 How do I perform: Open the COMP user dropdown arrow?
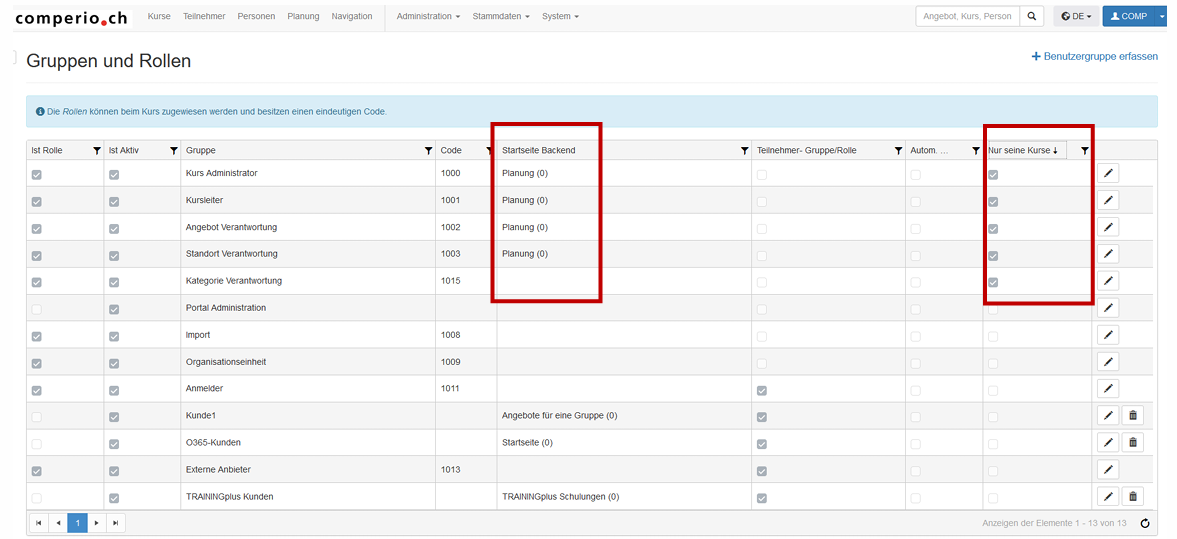[1162, 16]
